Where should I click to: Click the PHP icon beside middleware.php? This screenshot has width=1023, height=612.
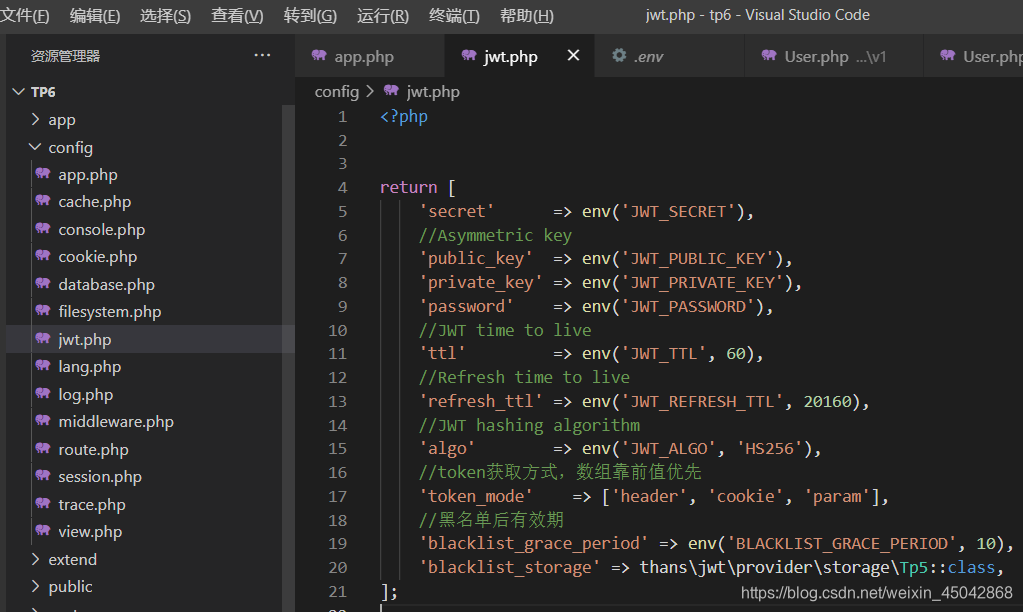(43, 421)
